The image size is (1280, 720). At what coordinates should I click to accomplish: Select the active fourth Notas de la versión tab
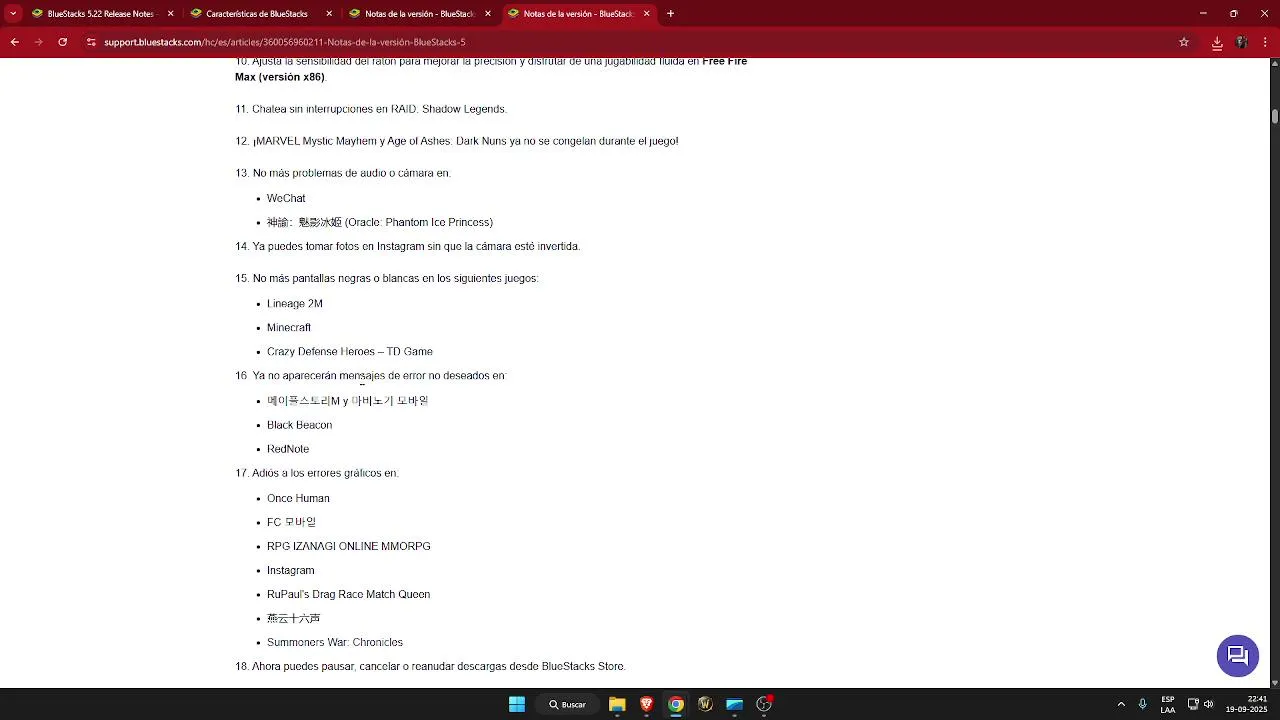[578, 14]
